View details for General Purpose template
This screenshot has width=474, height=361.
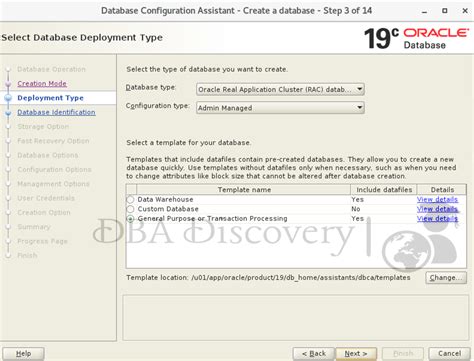(x=437, y=219)
